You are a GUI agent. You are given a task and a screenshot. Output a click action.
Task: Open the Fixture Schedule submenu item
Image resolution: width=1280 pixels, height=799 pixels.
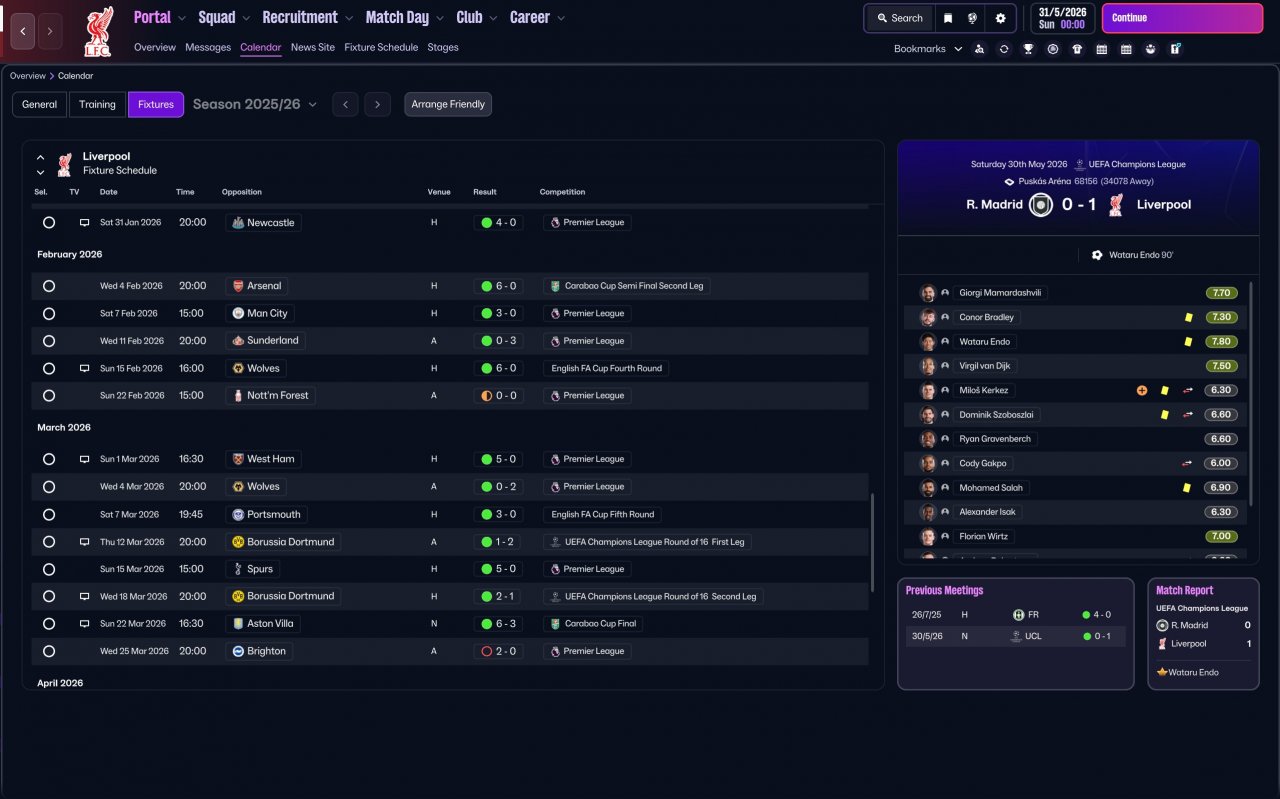pos(381,47)
